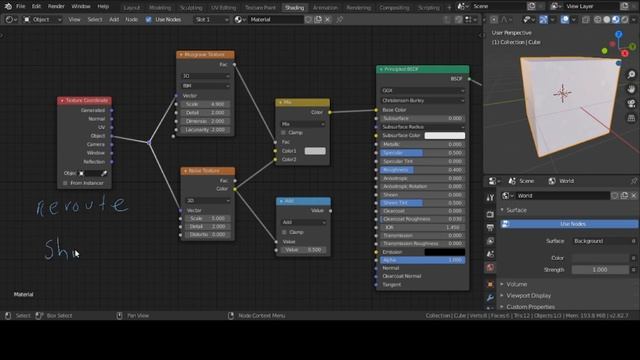The image size is (640, 360).
Task: Click the camera view icon in viewport
Action: coord(631,104)
